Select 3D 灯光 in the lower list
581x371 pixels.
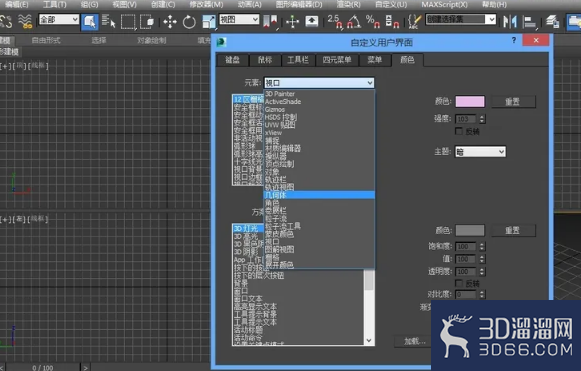[248, 228]
